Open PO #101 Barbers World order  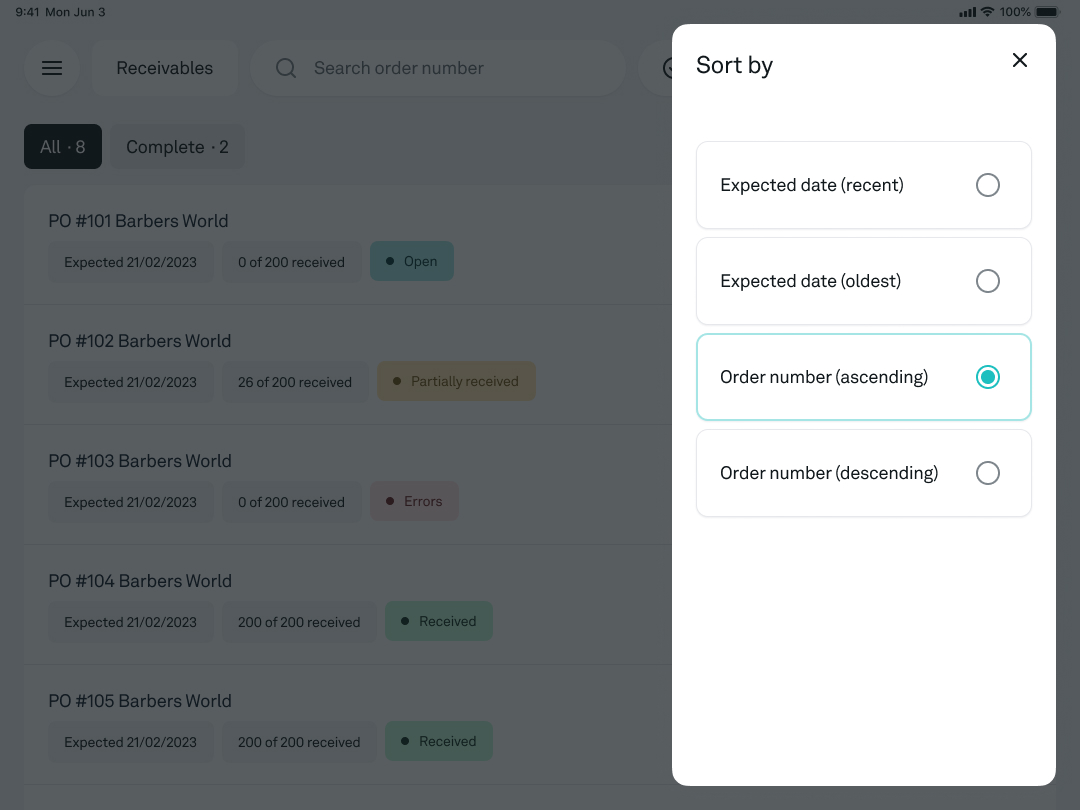pyautogui.click(x=138, y=220)
